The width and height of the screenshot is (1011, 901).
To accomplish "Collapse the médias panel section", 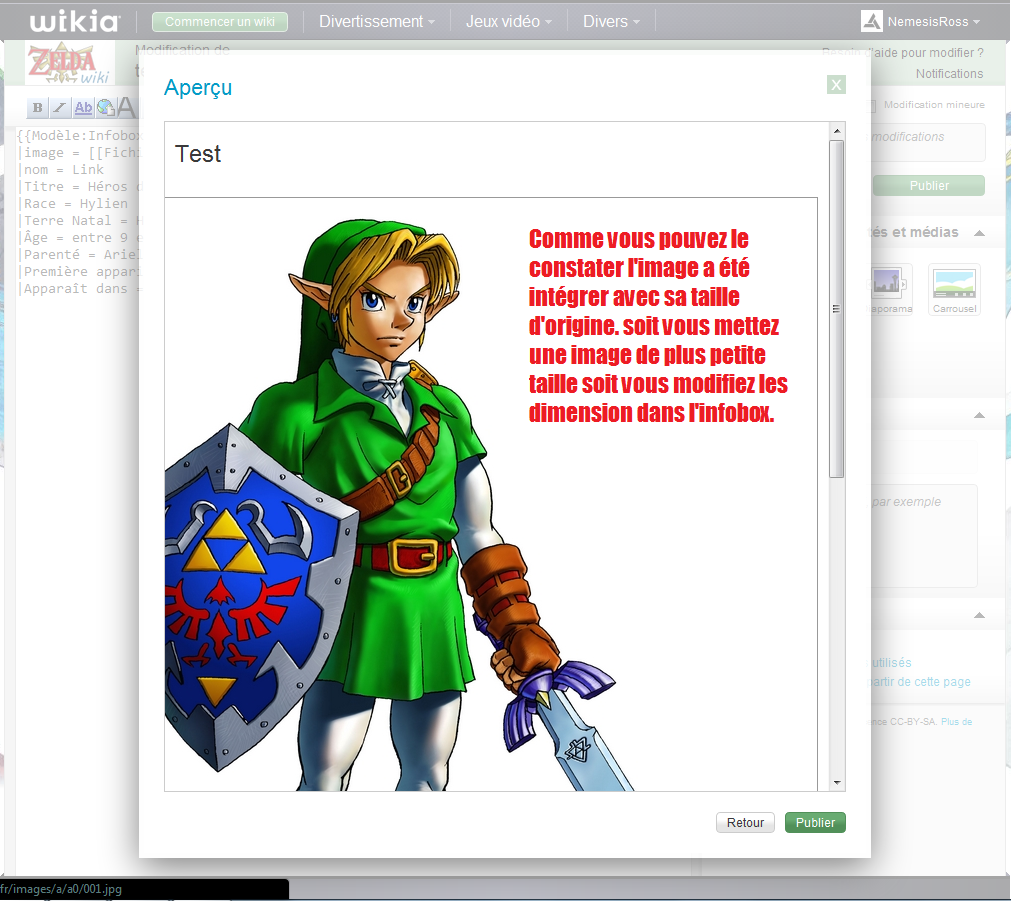I will coord(979,233).
